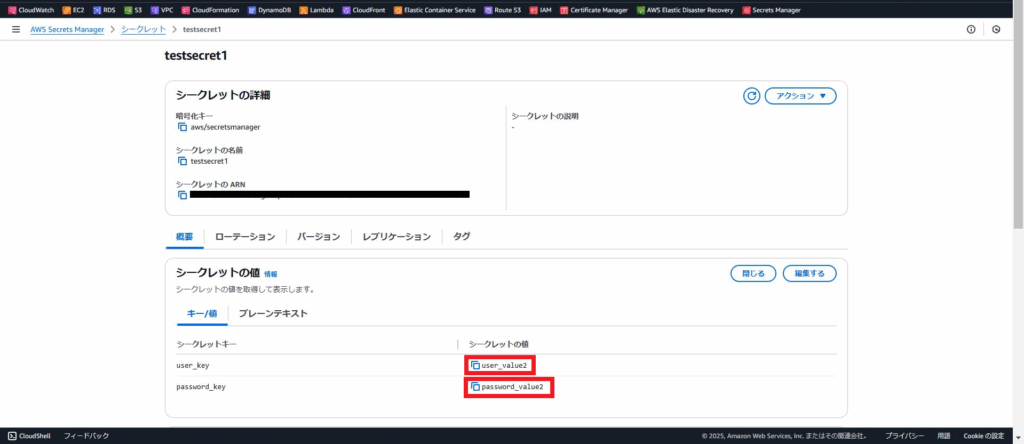Open the hamburger navigation menu
The height and width of the screenshot is (444, 1024).
point(15,30)
